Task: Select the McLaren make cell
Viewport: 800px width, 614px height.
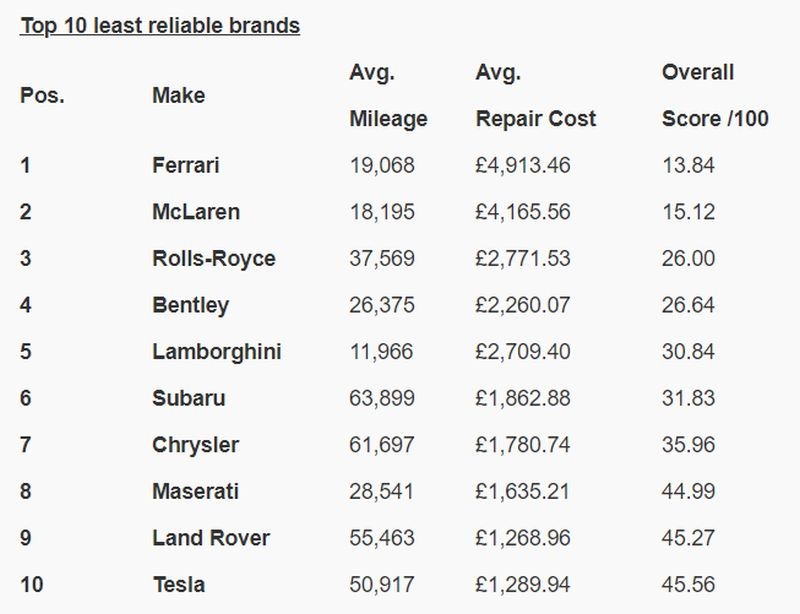Action: (196, 212)
